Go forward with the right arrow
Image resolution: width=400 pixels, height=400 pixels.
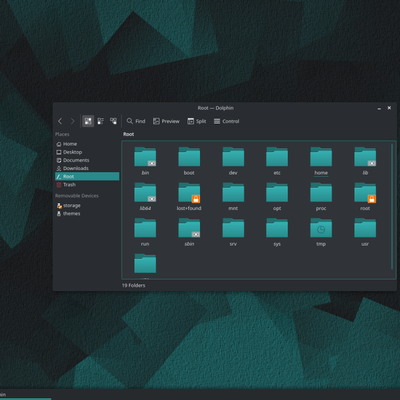point(72,121)
